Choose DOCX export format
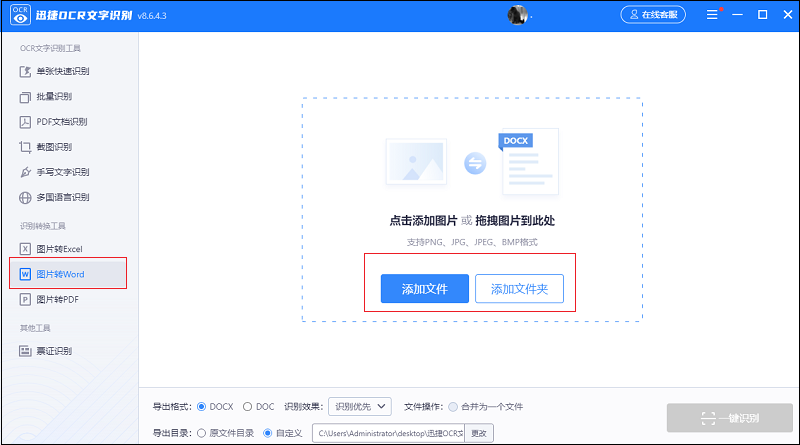800x445 pixels. (x=201, y=407)
